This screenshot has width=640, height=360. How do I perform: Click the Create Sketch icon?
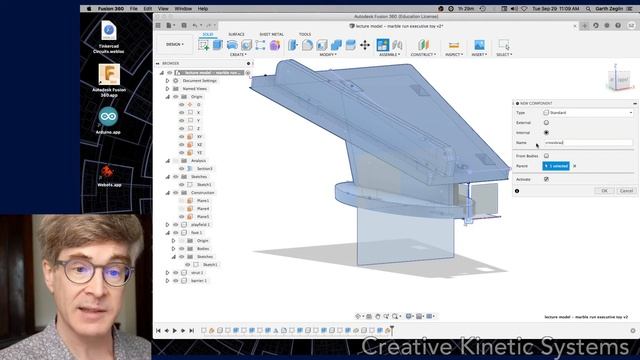pyautogui.click(x=203, y=45)
